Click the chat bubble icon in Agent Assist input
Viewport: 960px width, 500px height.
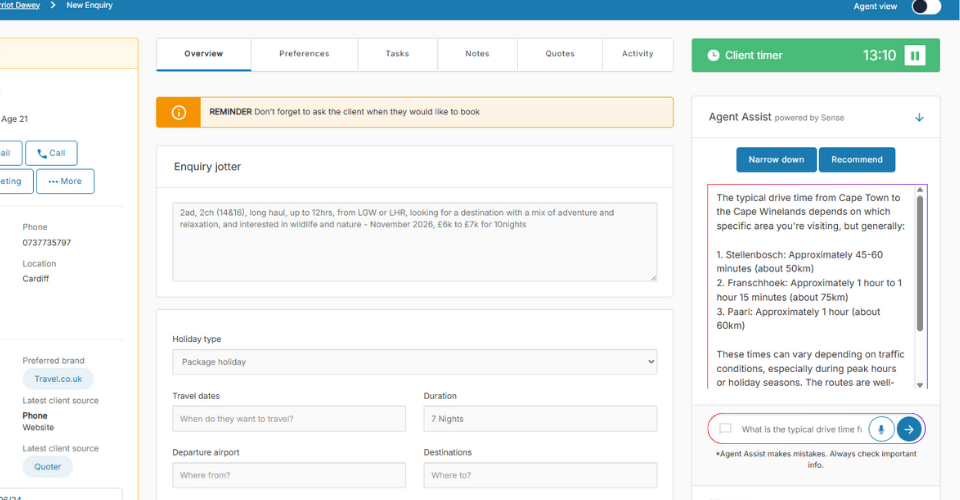tap(726, 429)
